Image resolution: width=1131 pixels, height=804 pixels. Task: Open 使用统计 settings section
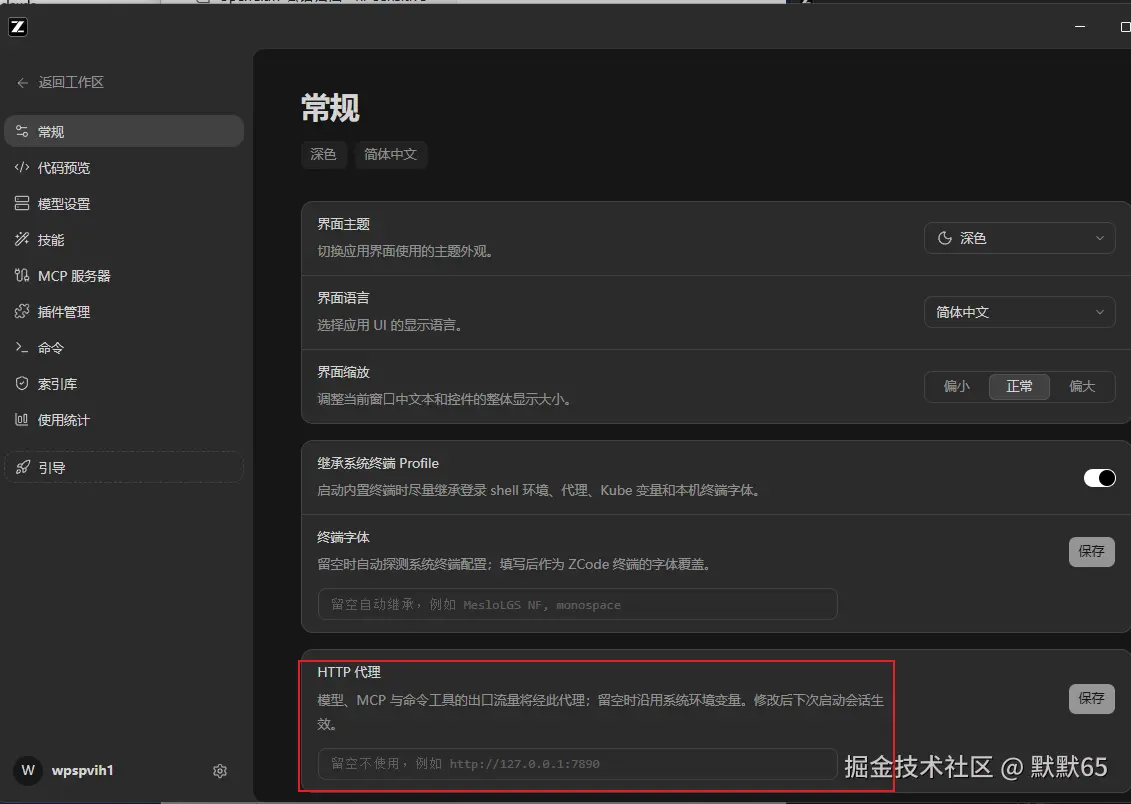point(124,420)
